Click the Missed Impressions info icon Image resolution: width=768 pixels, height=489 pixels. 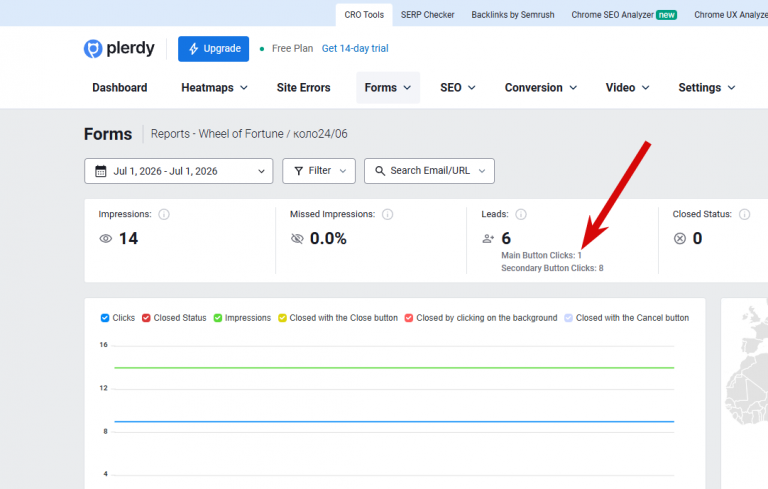click(387, 215)
